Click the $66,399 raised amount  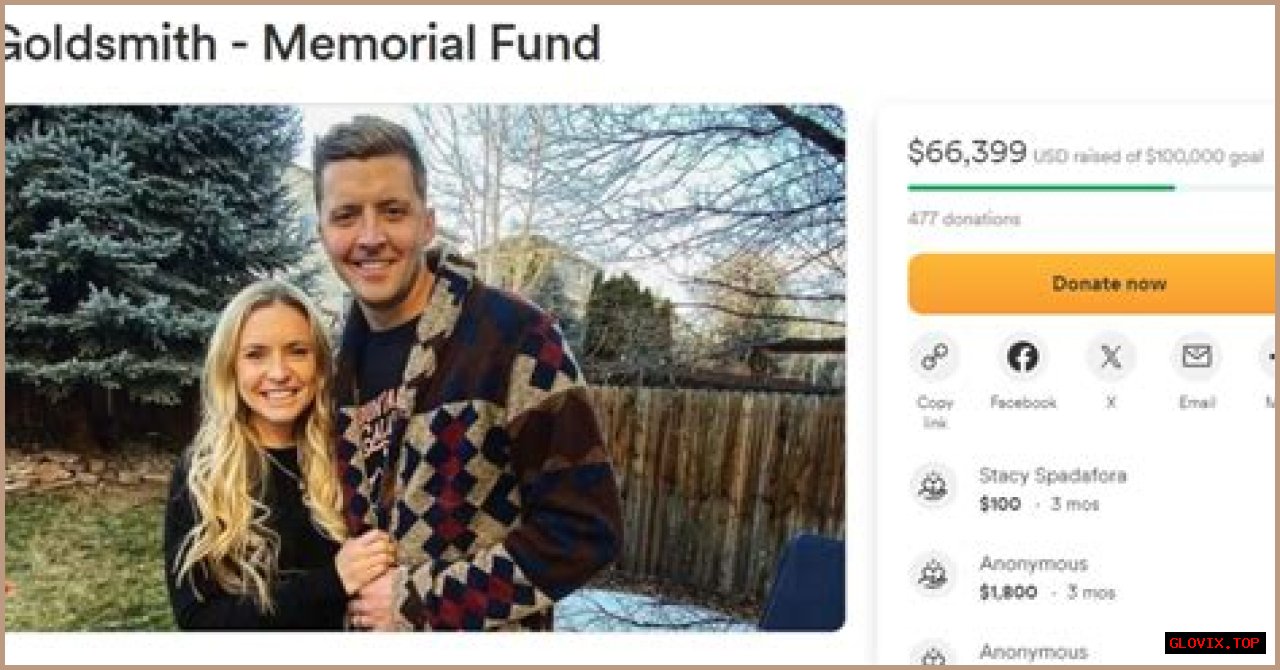point(967,152)
